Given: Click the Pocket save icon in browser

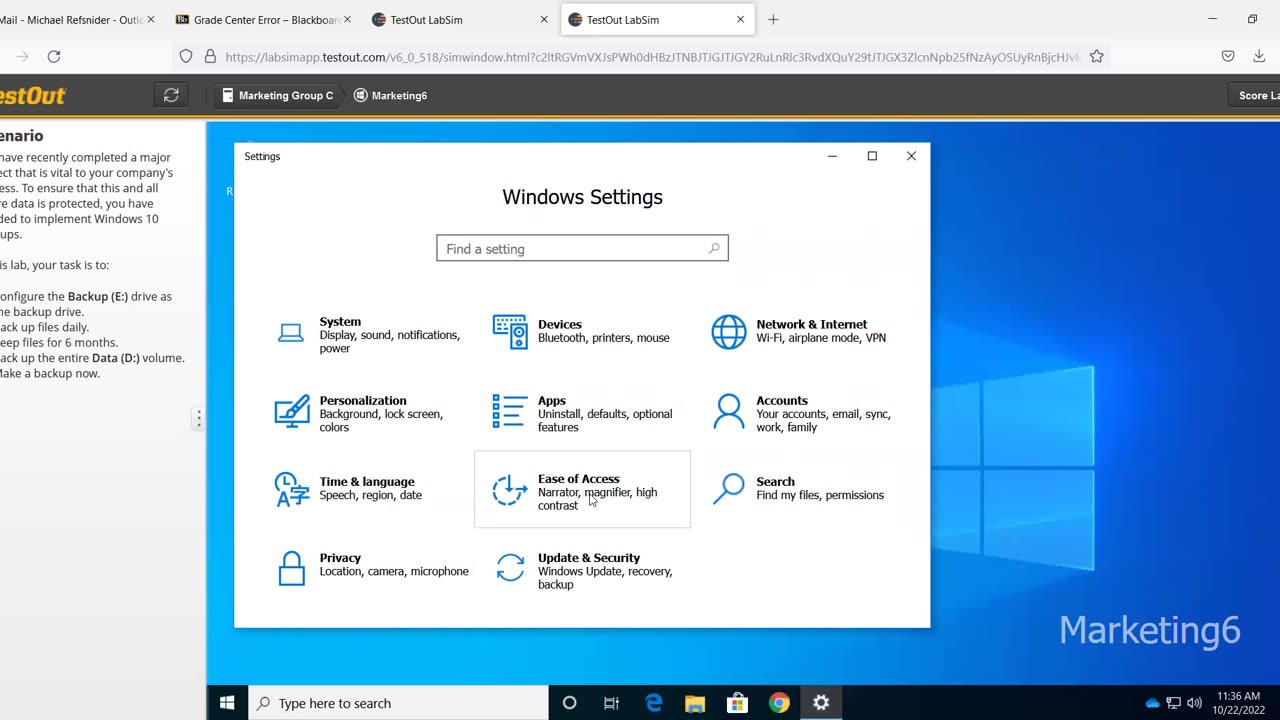Looking at the screenshot, I should 1228,57.
